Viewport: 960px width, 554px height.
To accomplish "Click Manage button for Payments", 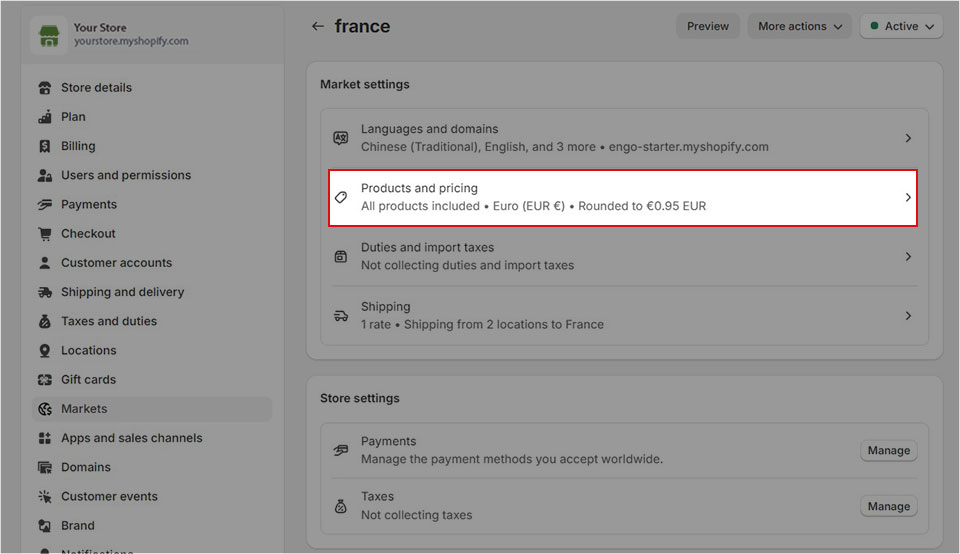I will 888,451.
